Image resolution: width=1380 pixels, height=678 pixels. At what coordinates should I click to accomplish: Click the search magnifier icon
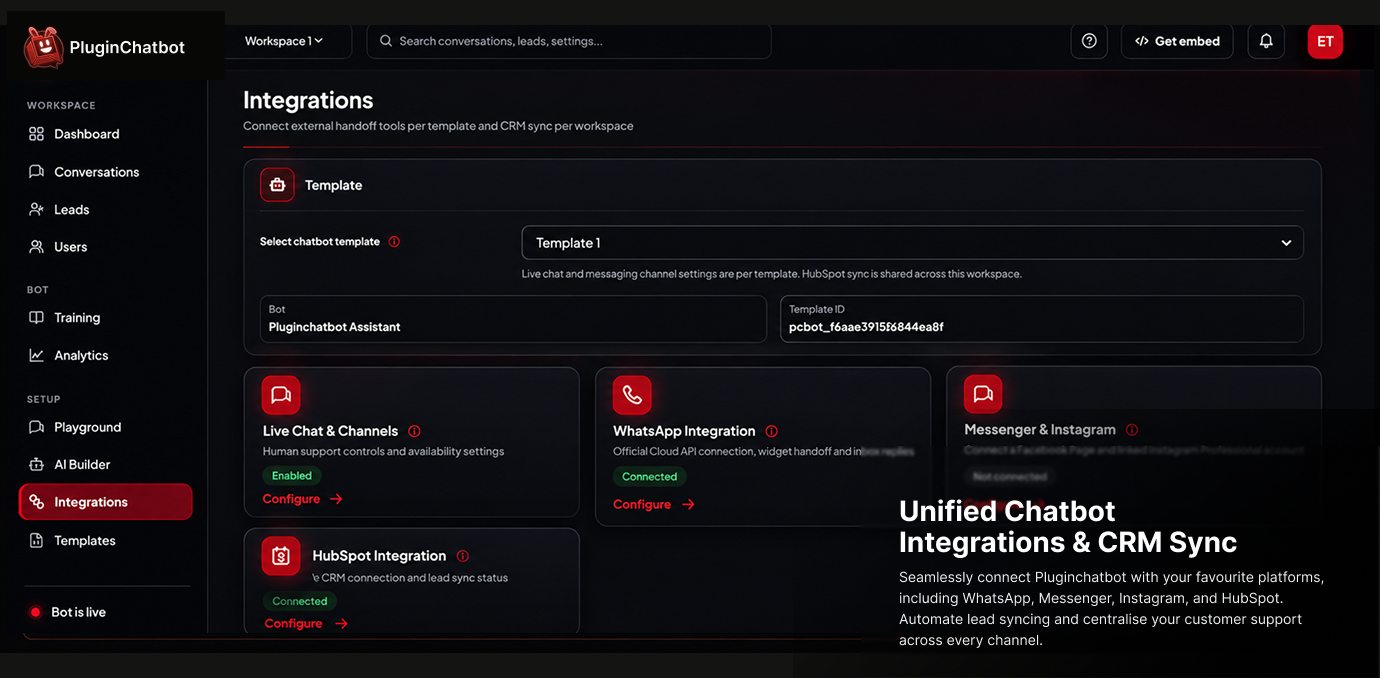pyautogui.click(x=386, y=41)
